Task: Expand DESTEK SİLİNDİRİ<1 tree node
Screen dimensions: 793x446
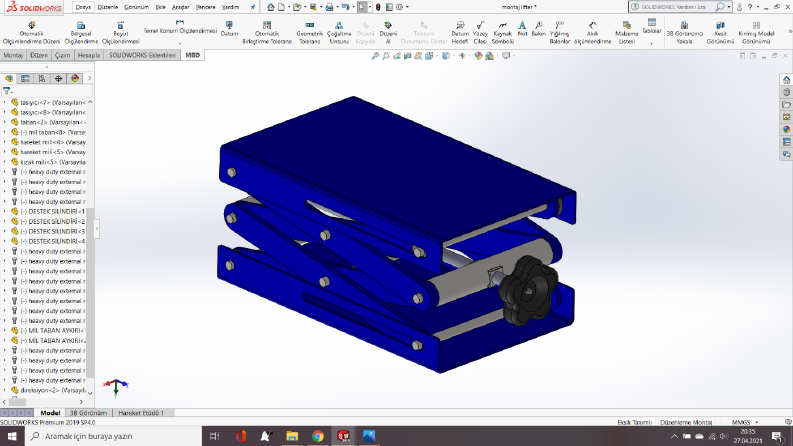Action: [5, 211]
